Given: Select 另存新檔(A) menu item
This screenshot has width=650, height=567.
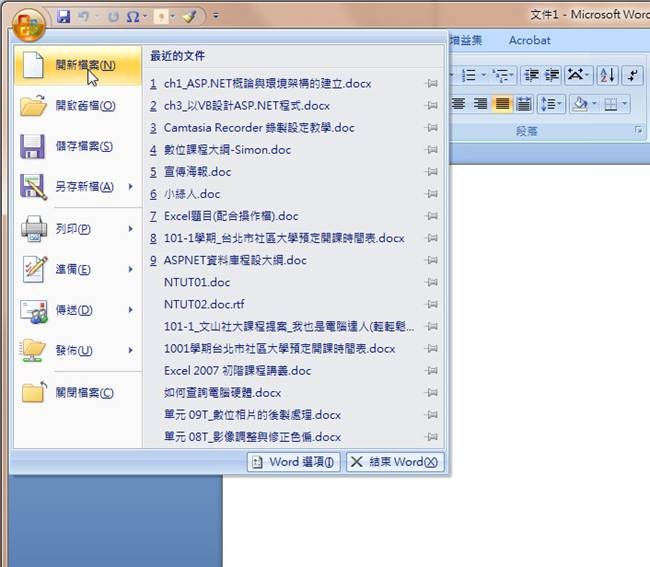Looking at the screenshot, I should tap(78, 187).
